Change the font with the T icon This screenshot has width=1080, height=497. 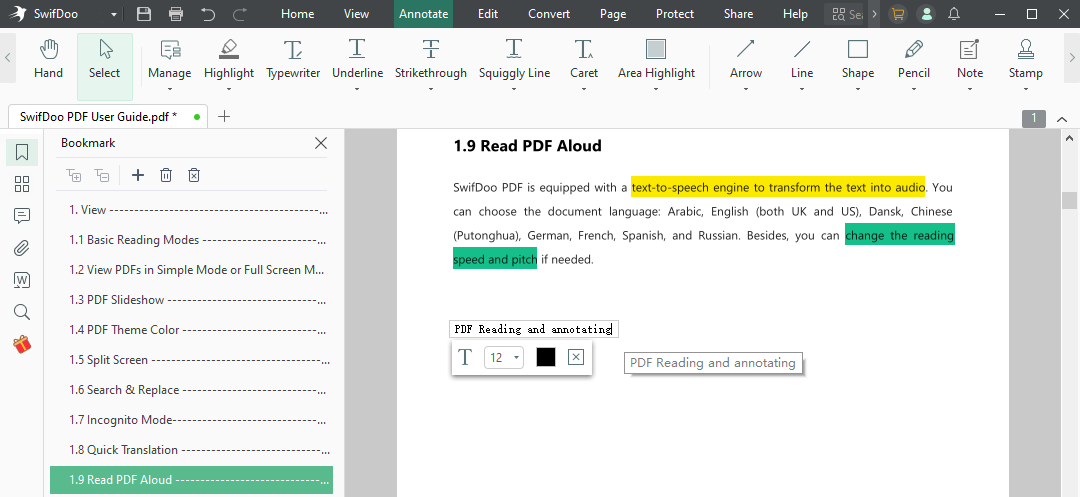pyautogui.click(x=466, y=357)
